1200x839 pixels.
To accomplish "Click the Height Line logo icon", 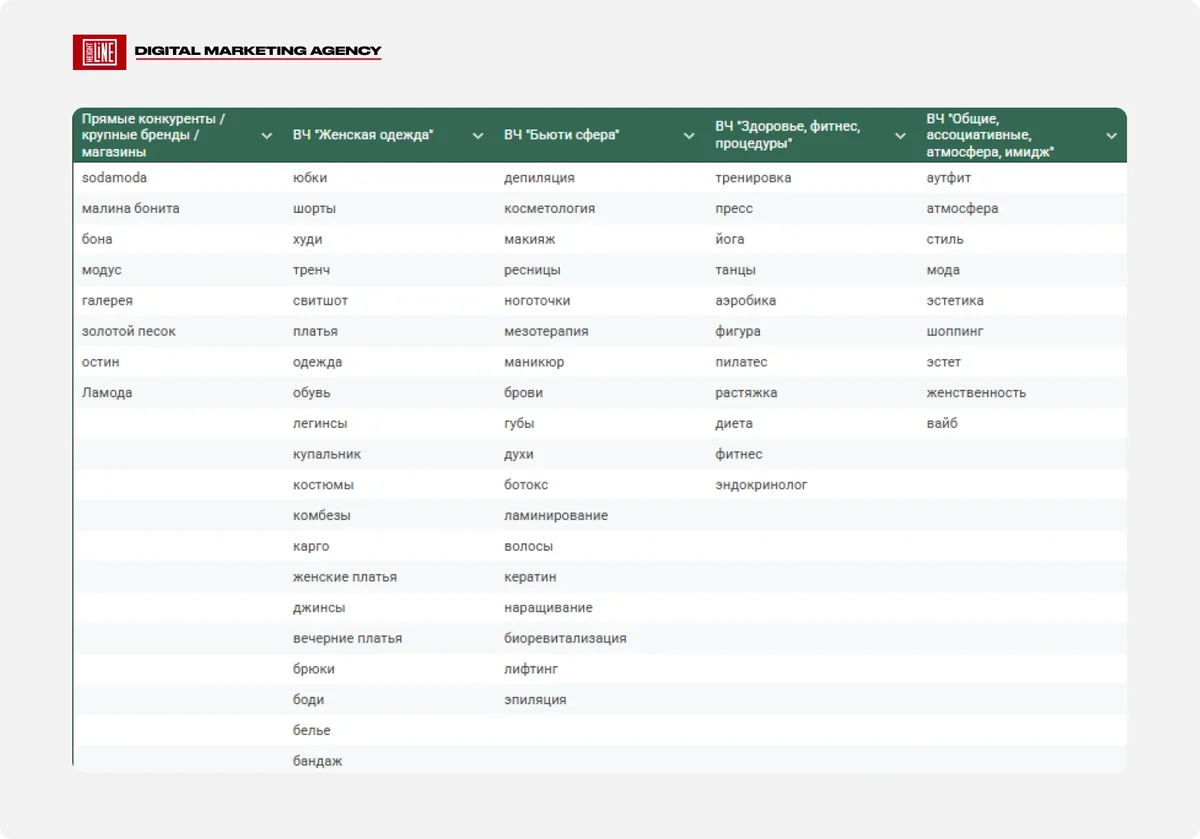I will coord(99,52).
